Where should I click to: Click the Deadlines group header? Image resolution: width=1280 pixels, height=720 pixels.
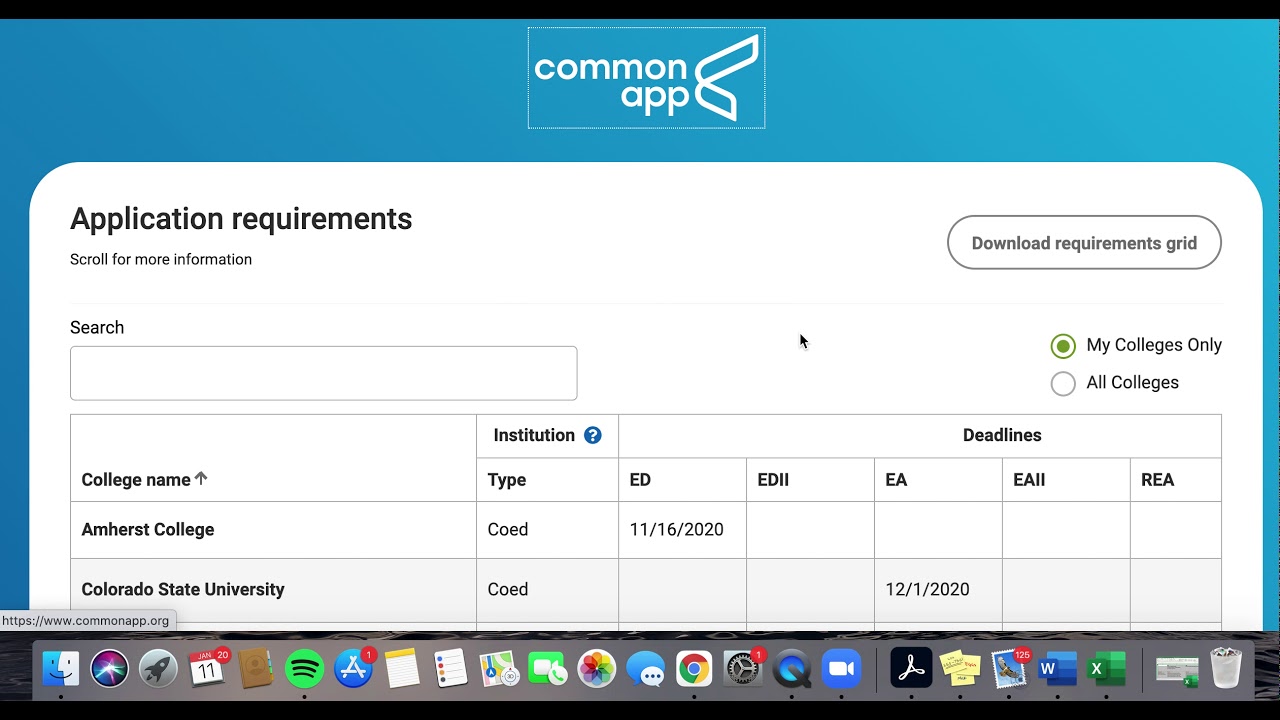click(x=1002, y=435)
